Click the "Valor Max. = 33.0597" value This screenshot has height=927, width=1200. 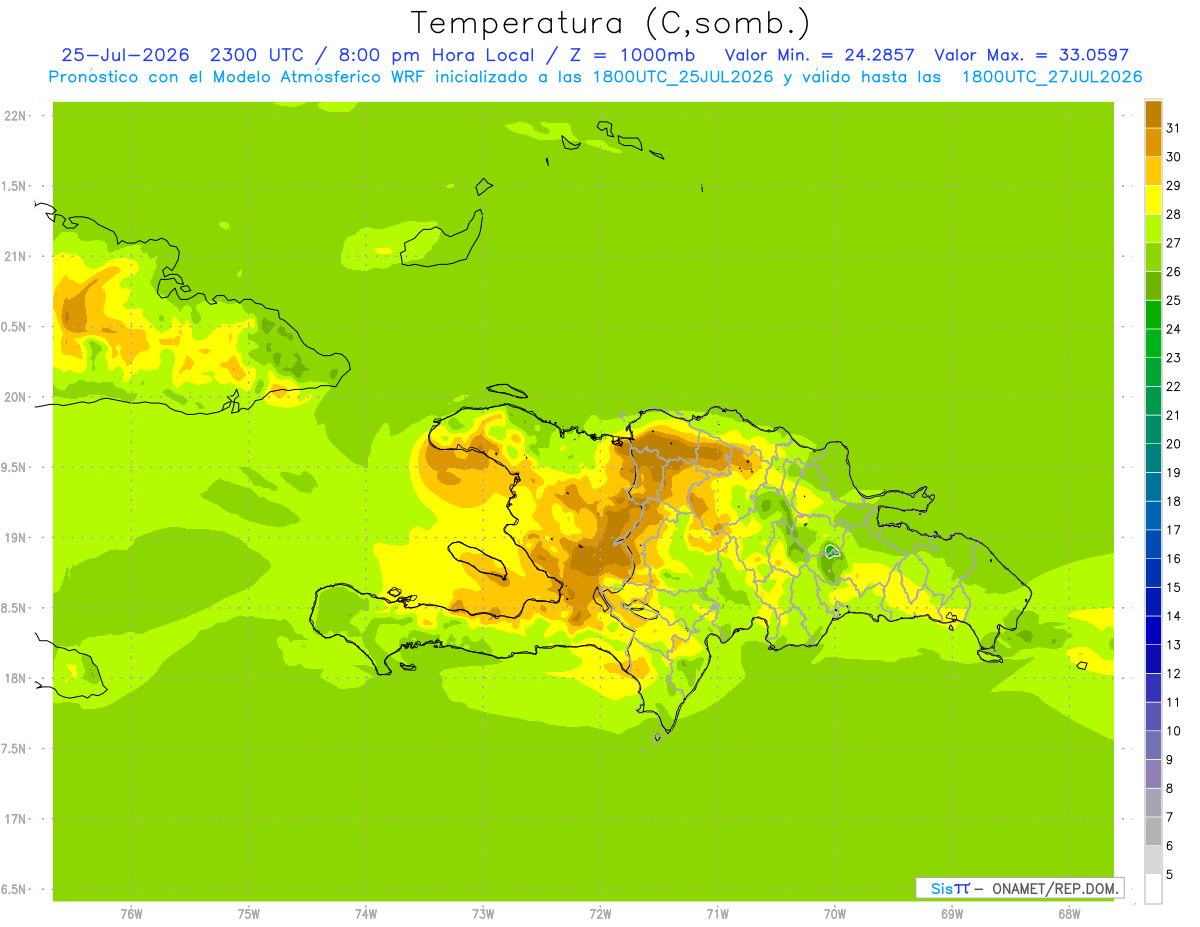coord(1031,55)
